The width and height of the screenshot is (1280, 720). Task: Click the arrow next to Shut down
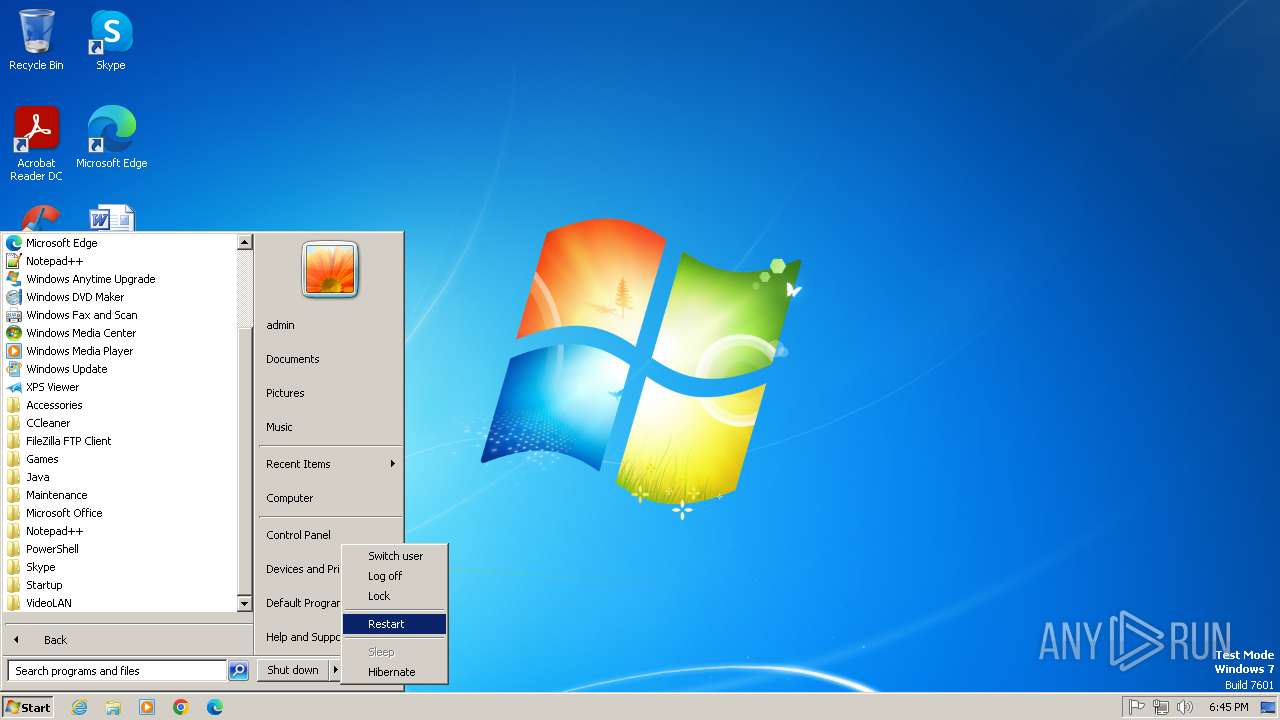pos(336,670)
